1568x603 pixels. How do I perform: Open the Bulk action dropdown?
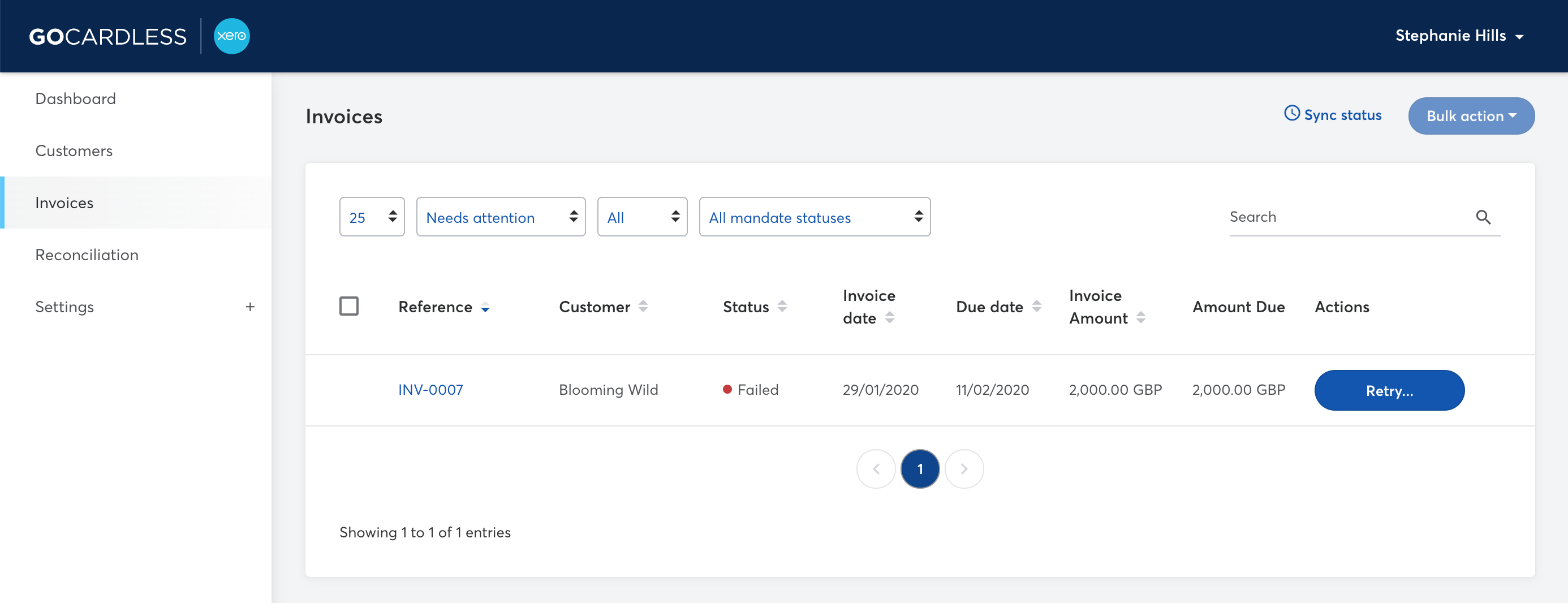pos(1471,115)
